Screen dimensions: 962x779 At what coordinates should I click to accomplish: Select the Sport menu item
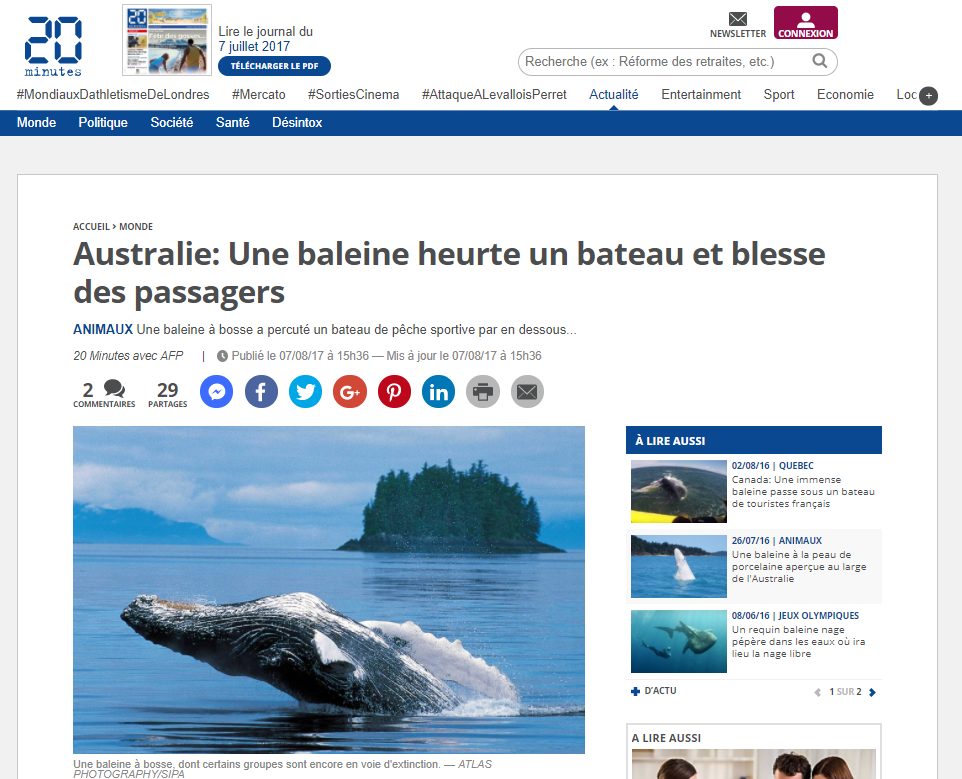click(779, 94)
